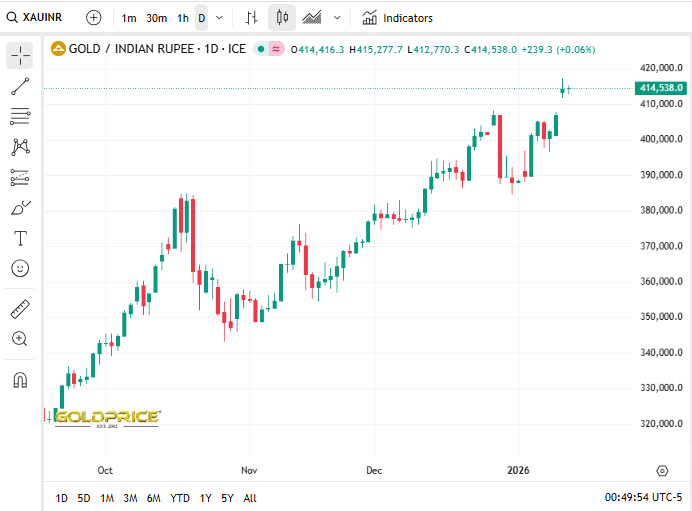Open the Indicators menu
692x511 pixels.
[397, 18]
